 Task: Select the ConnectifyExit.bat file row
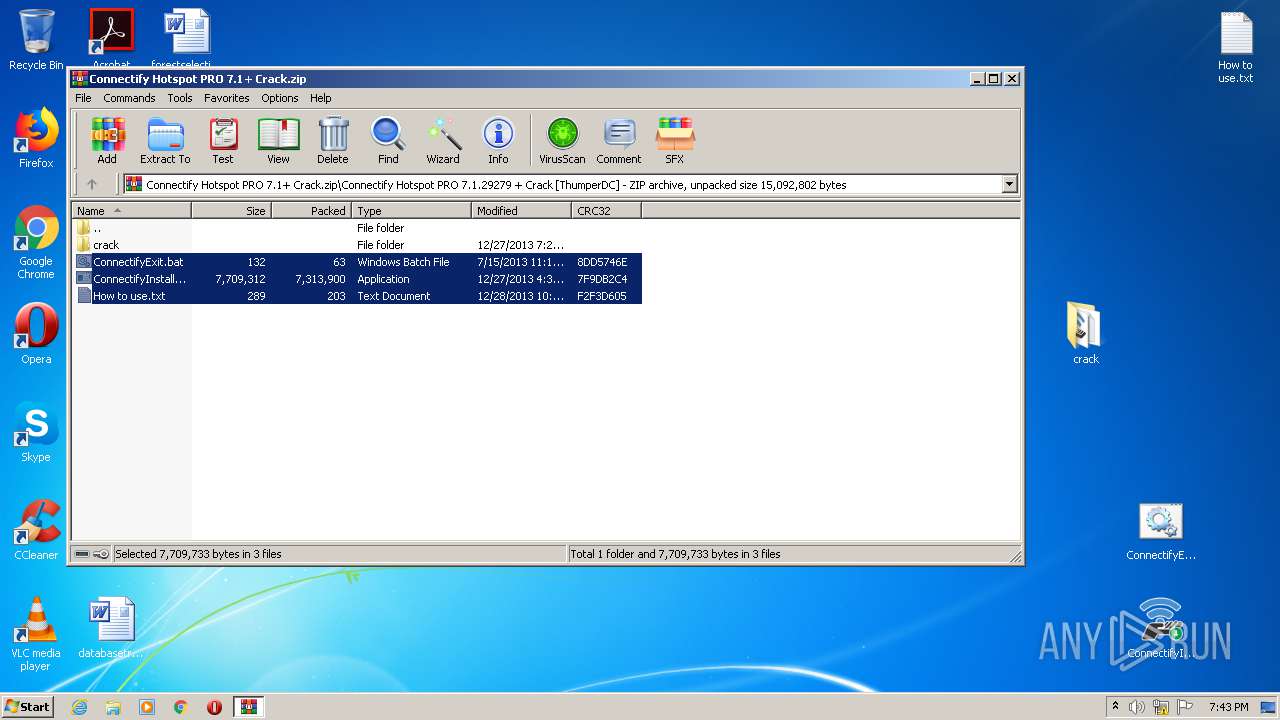[x=358, y=262]
